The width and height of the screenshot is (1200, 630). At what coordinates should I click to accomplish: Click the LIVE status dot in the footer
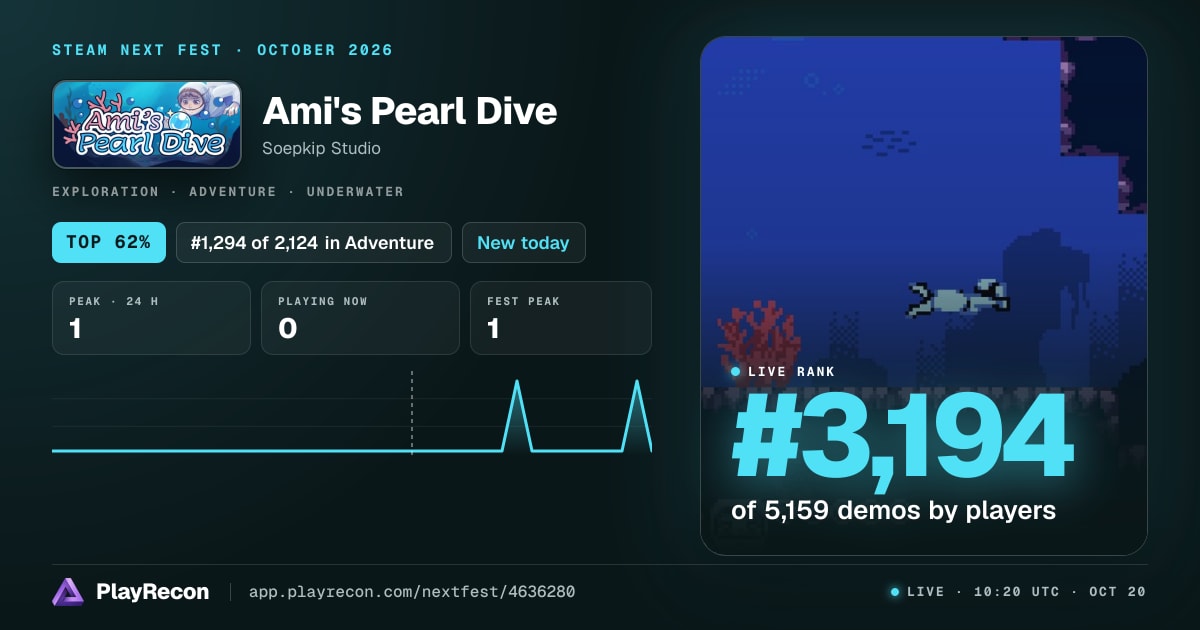pos(895,592)
